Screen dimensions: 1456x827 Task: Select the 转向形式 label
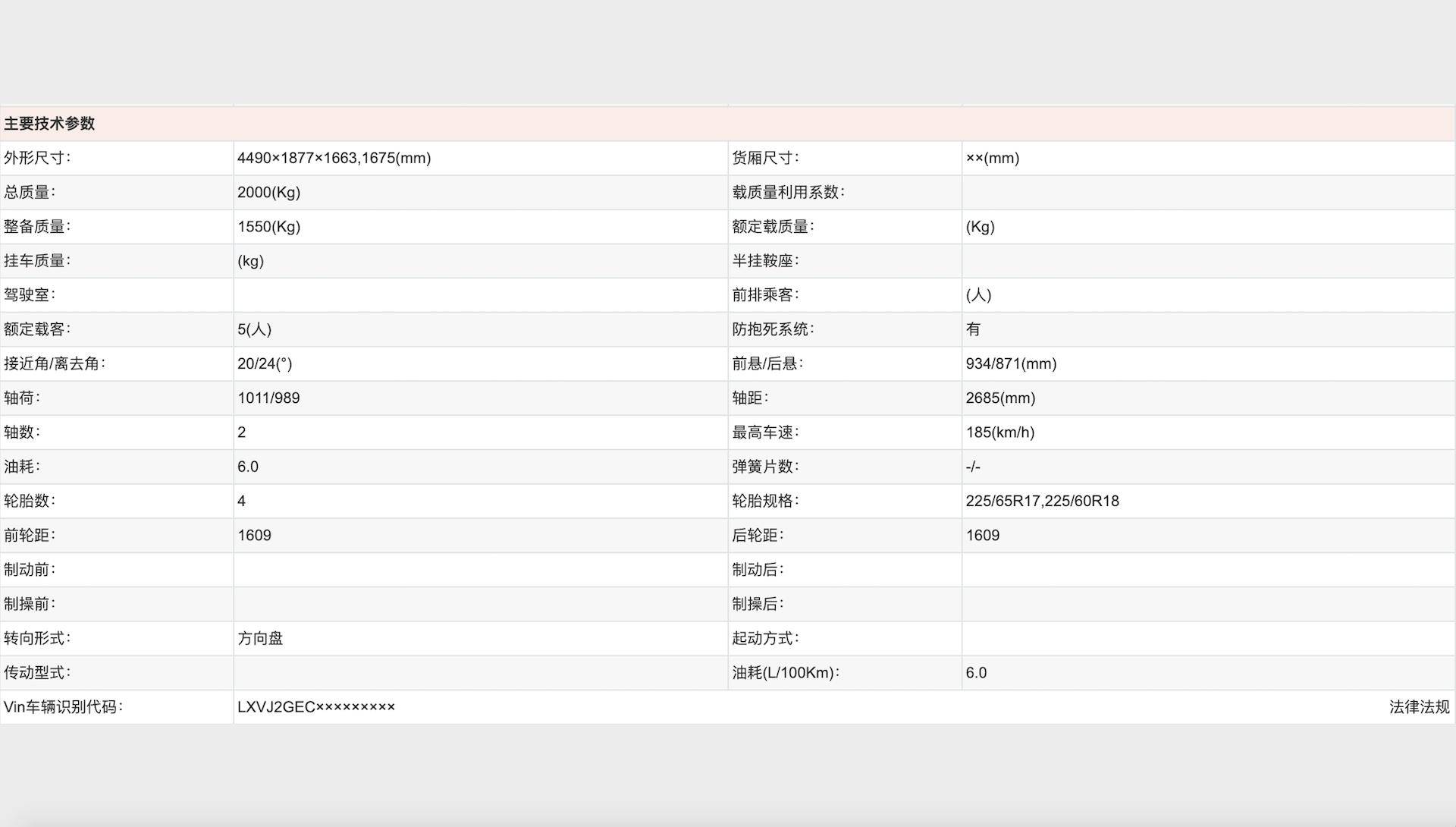37,638
